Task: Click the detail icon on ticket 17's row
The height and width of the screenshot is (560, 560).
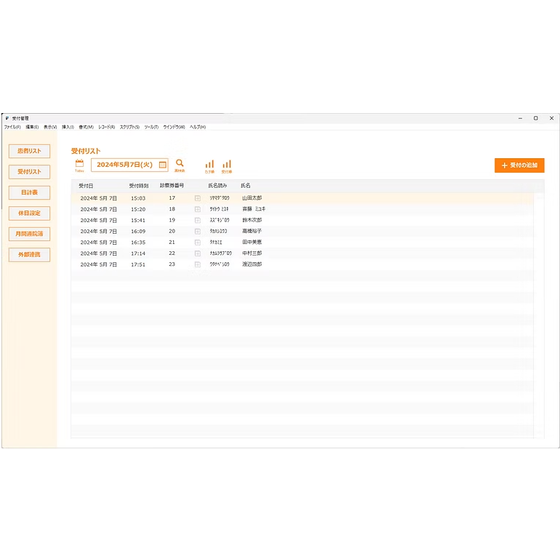Action: [x=198, y=198]
